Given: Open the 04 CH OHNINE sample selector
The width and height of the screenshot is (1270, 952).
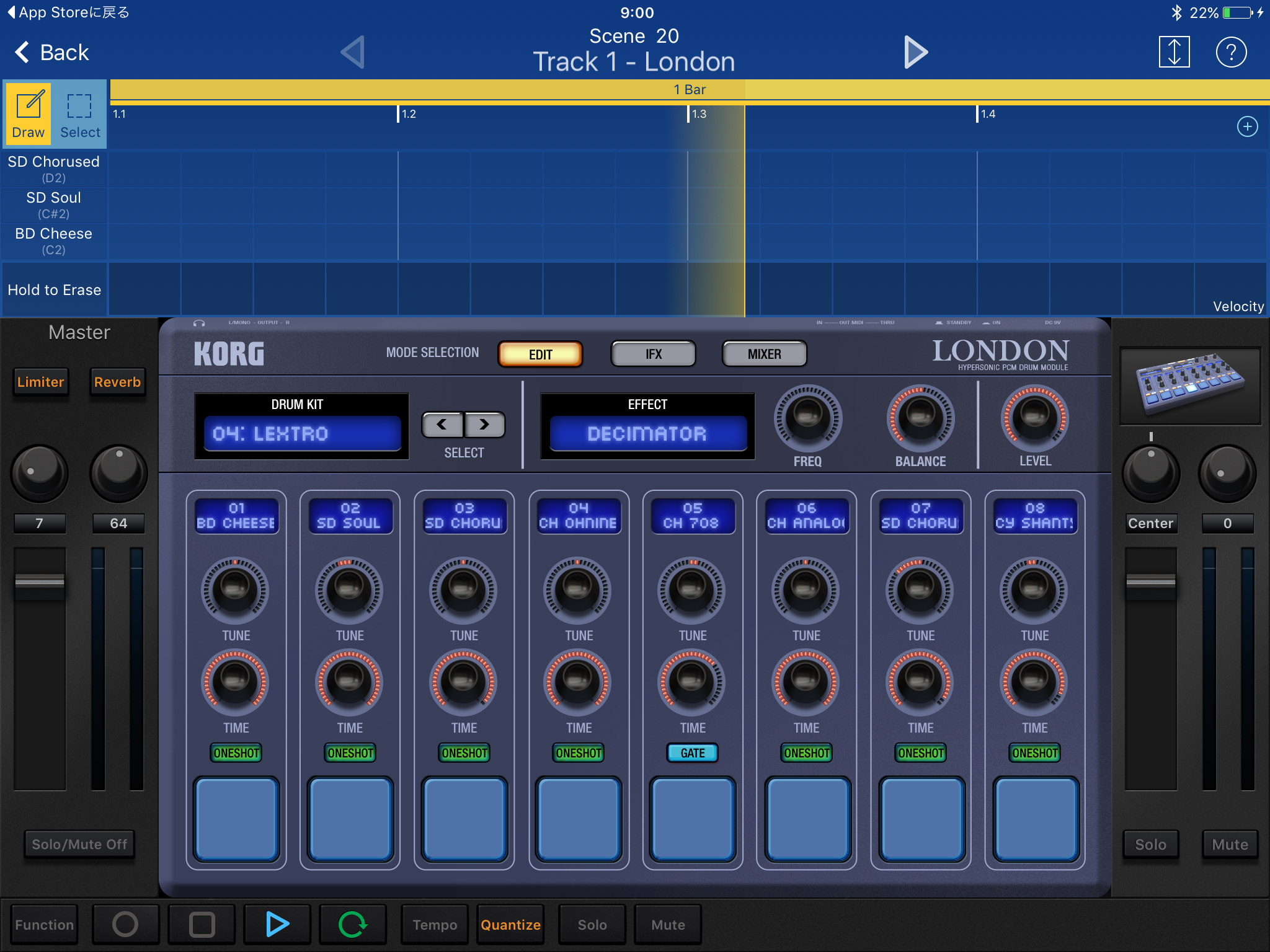Looking at the screenshot, I should click(579, 516).
